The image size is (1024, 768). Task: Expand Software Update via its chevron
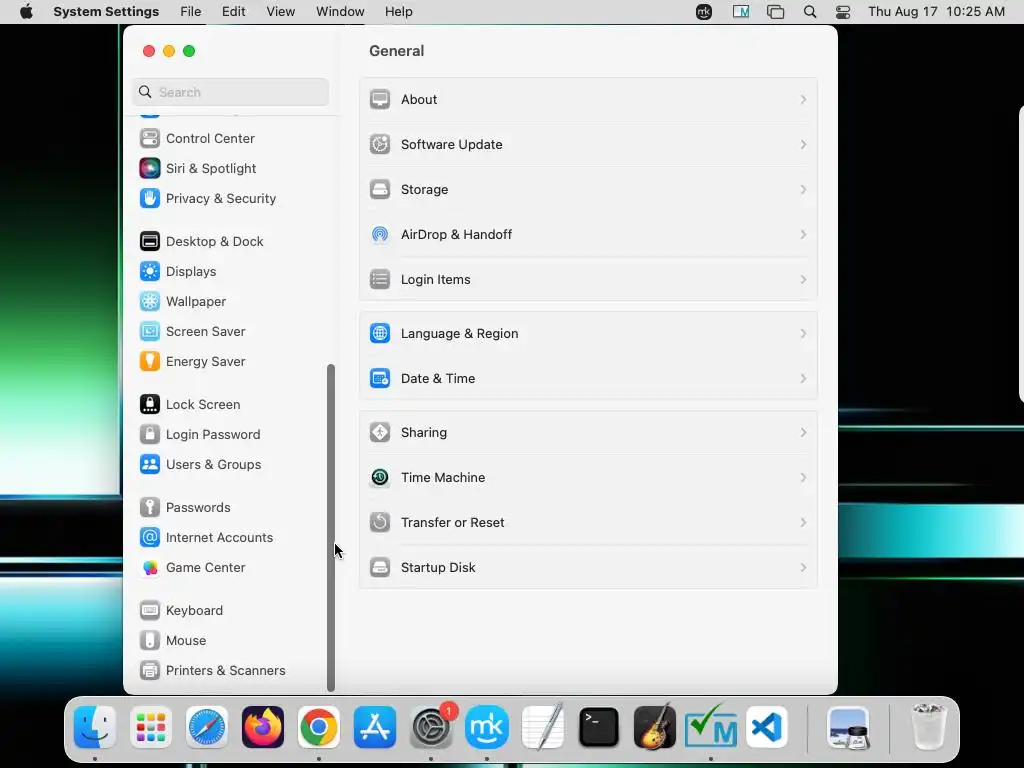point(803,144)
